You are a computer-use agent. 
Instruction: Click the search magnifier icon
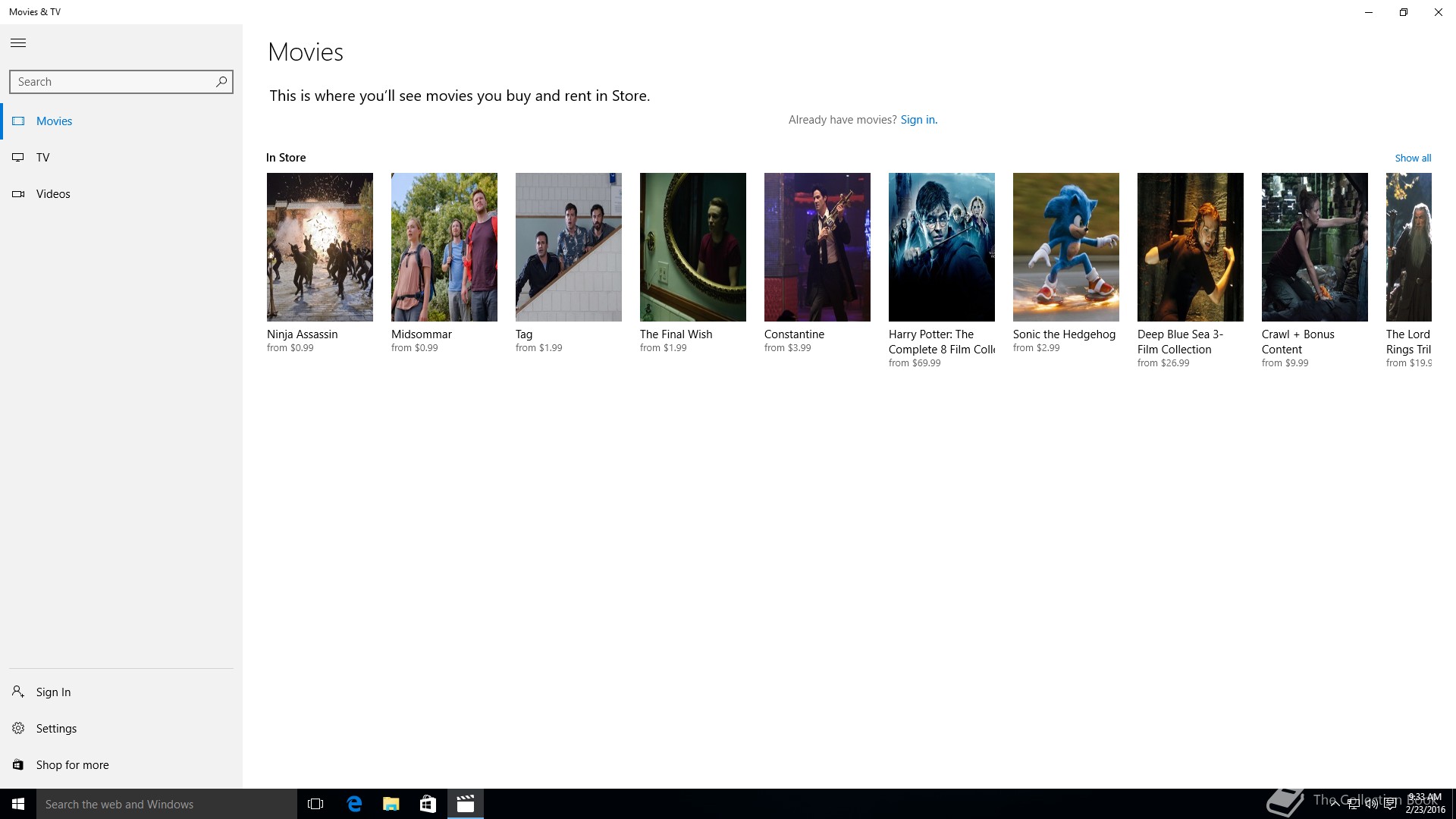click(x=221, y=82)
